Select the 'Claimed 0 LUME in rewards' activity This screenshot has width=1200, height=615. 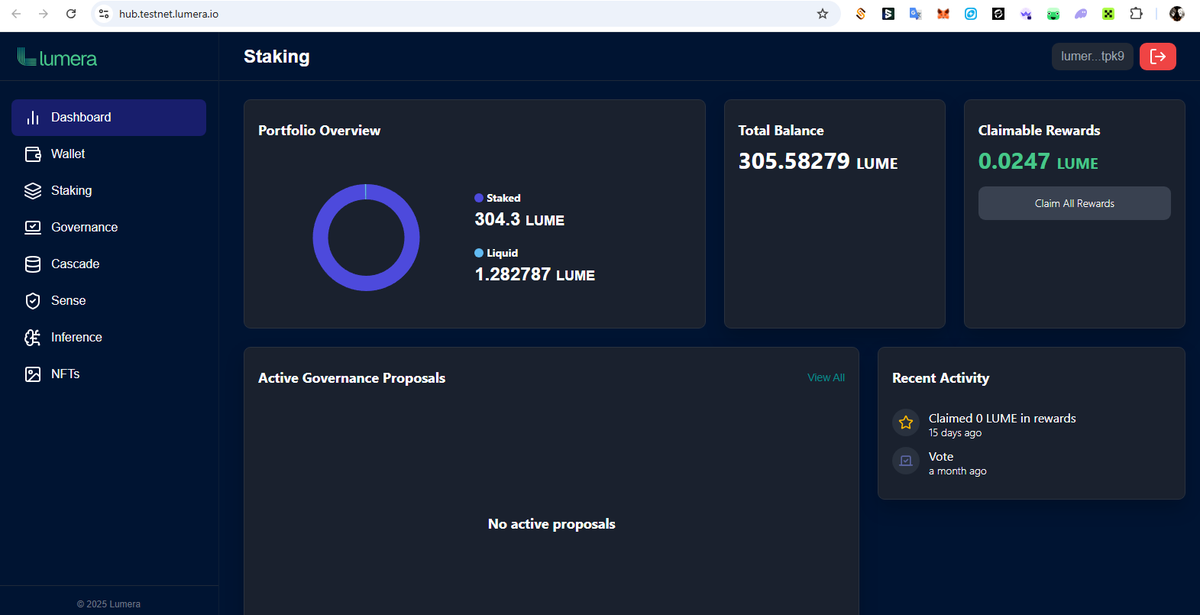[1002, 418]
